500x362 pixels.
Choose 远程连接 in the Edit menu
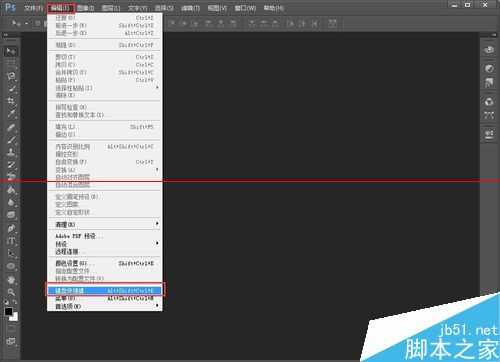[105, 251]
